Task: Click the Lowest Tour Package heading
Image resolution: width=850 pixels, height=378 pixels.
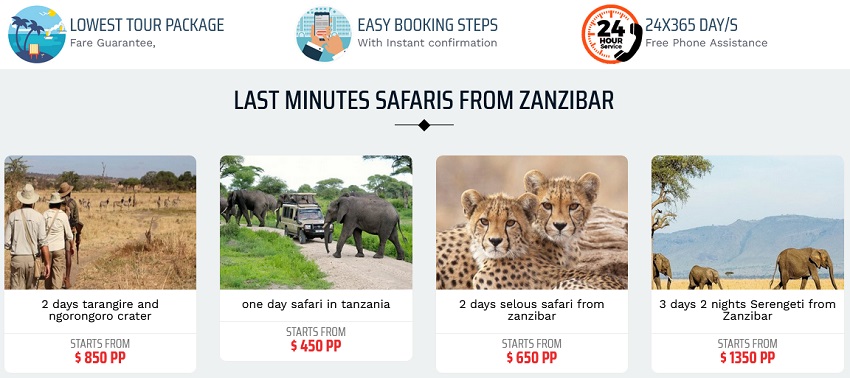Action: [147, 25]
